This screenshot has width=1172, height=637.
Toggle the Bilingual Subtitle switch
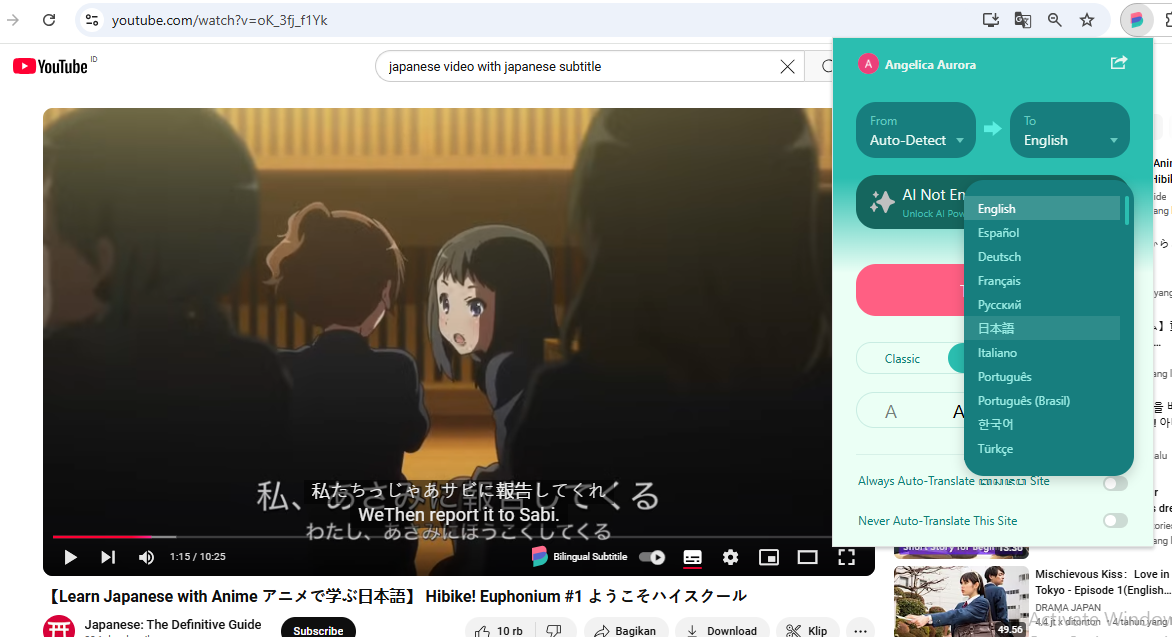651,557
